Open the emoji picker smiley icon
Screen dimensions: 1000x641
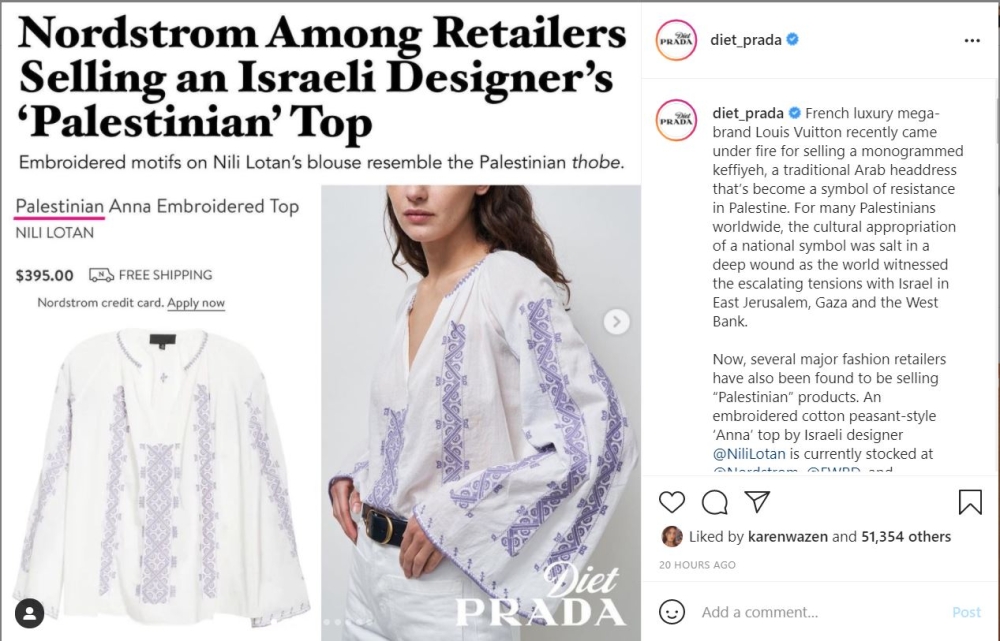[672, 612]
